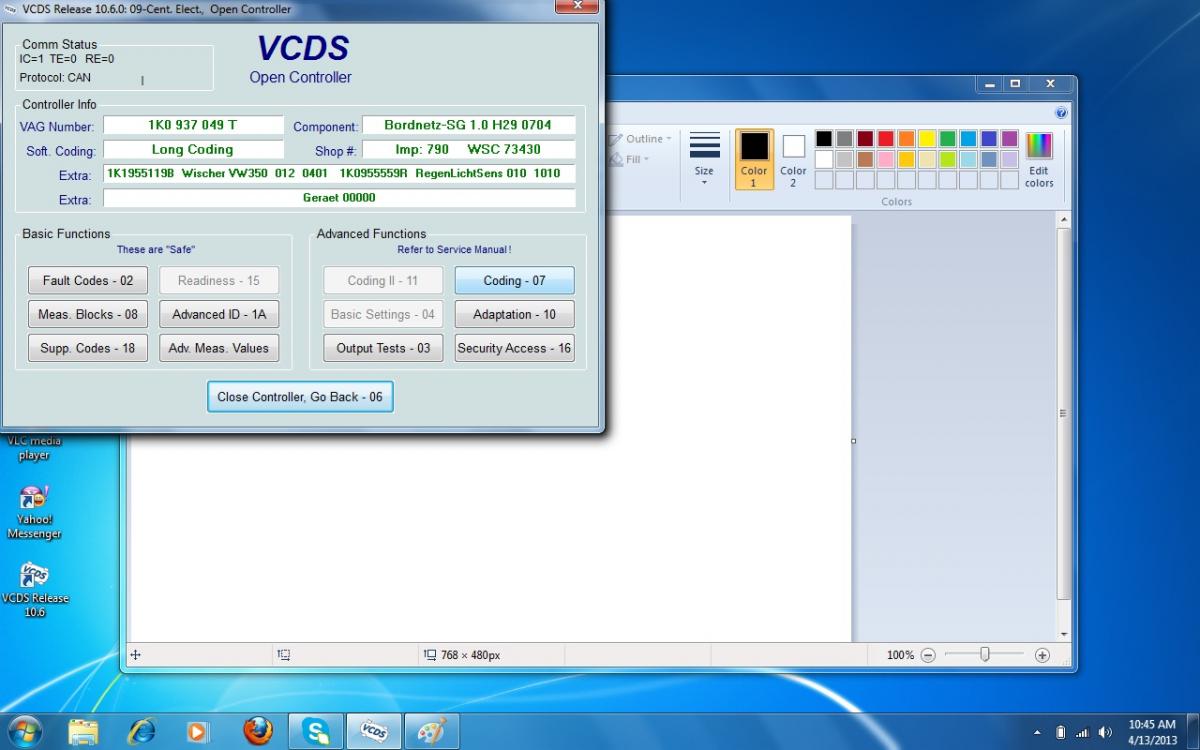1200x750 pixels.
Task: Click first Extra field with Wischer text
Action: pyautogui.click(x=339, y=174)
